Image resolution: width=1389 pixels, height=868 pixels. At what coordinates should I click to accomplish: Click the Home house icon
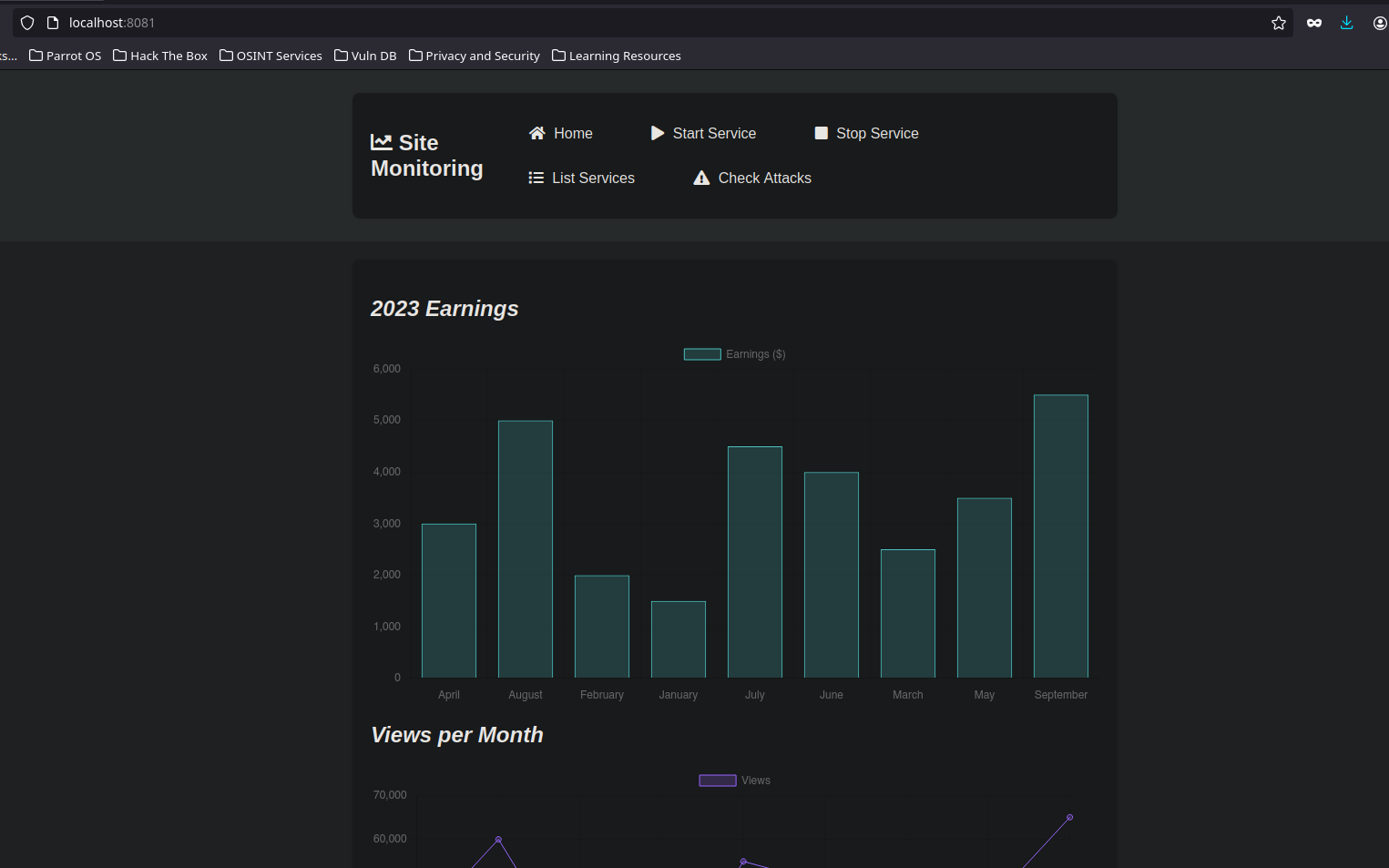[x=537, y=133]
